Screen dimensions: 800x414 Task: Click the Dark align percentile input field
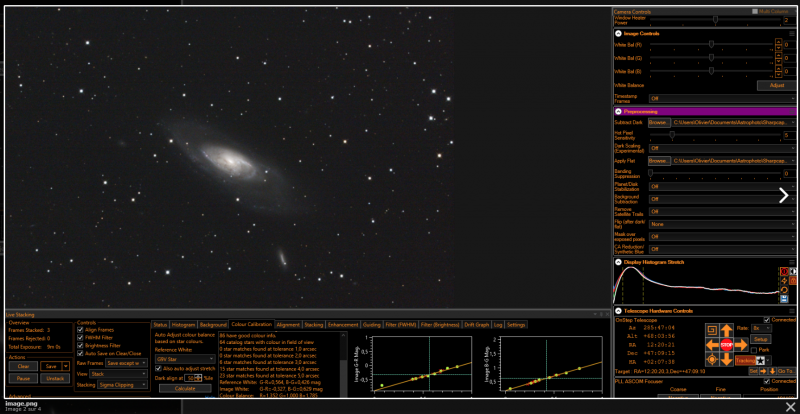click(x=189, y=378)
